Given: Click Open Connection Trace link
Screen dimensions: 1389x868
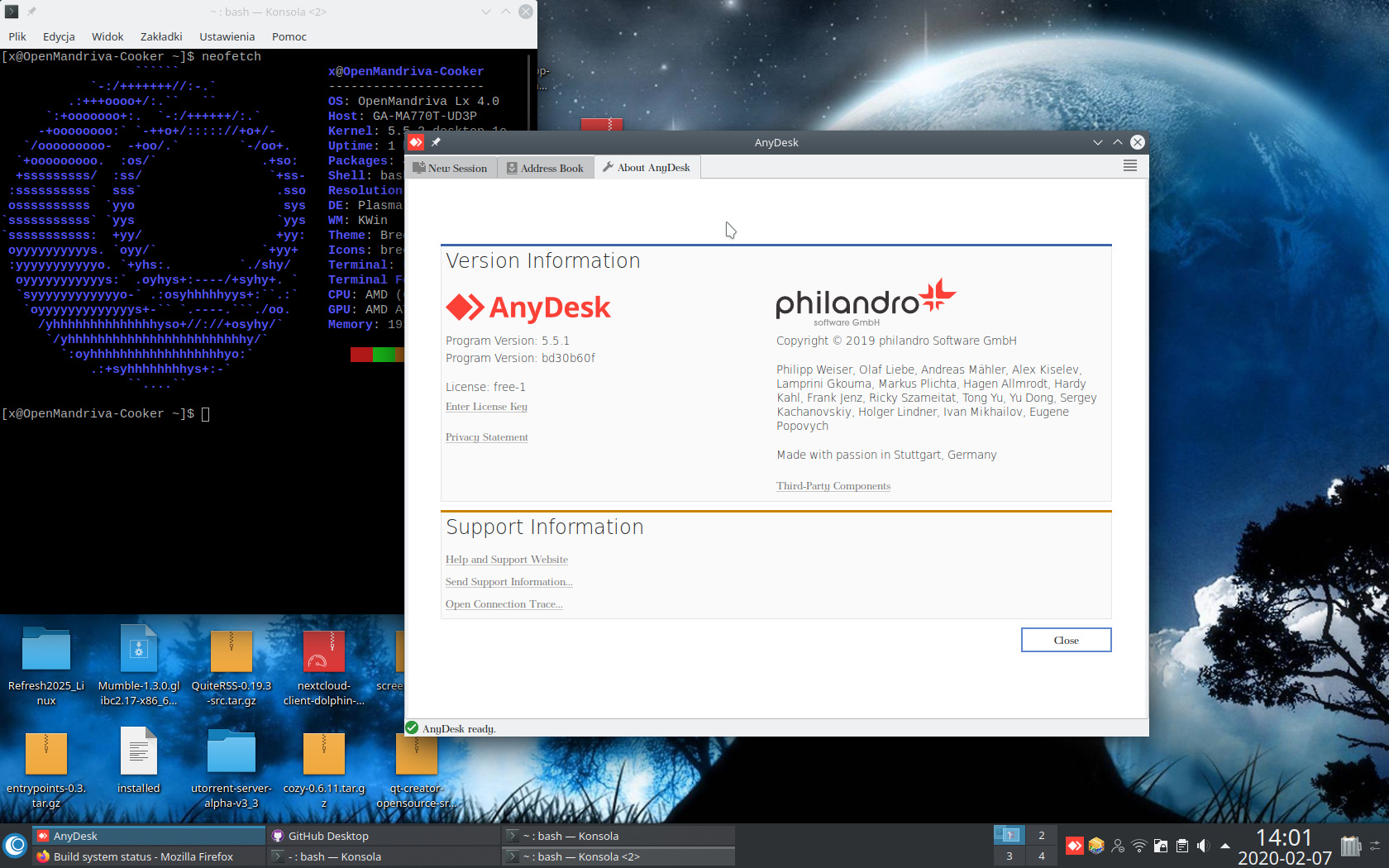Looking at the screenshot, I should pyautogui.click(x=504, y=604).
